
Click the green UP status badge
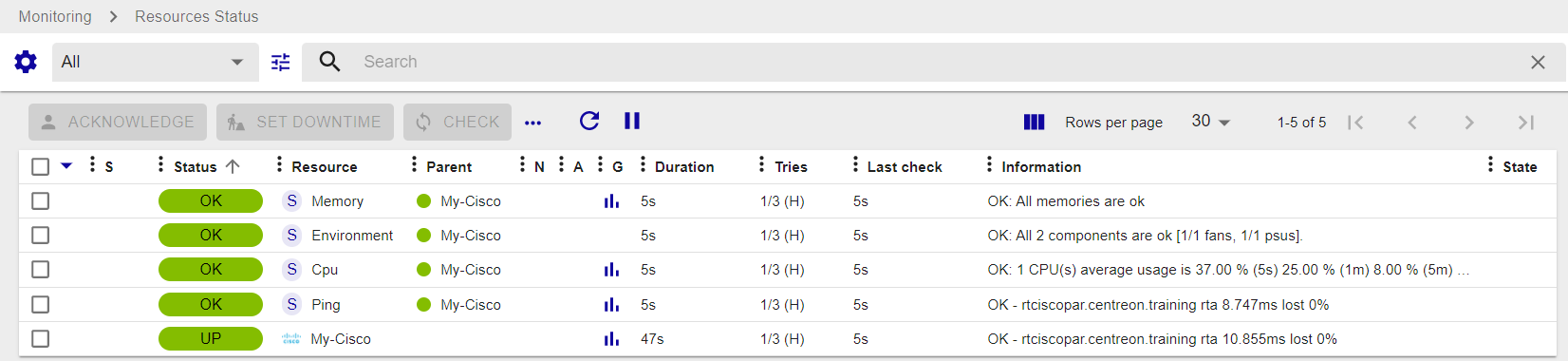[x=211, y=339]
